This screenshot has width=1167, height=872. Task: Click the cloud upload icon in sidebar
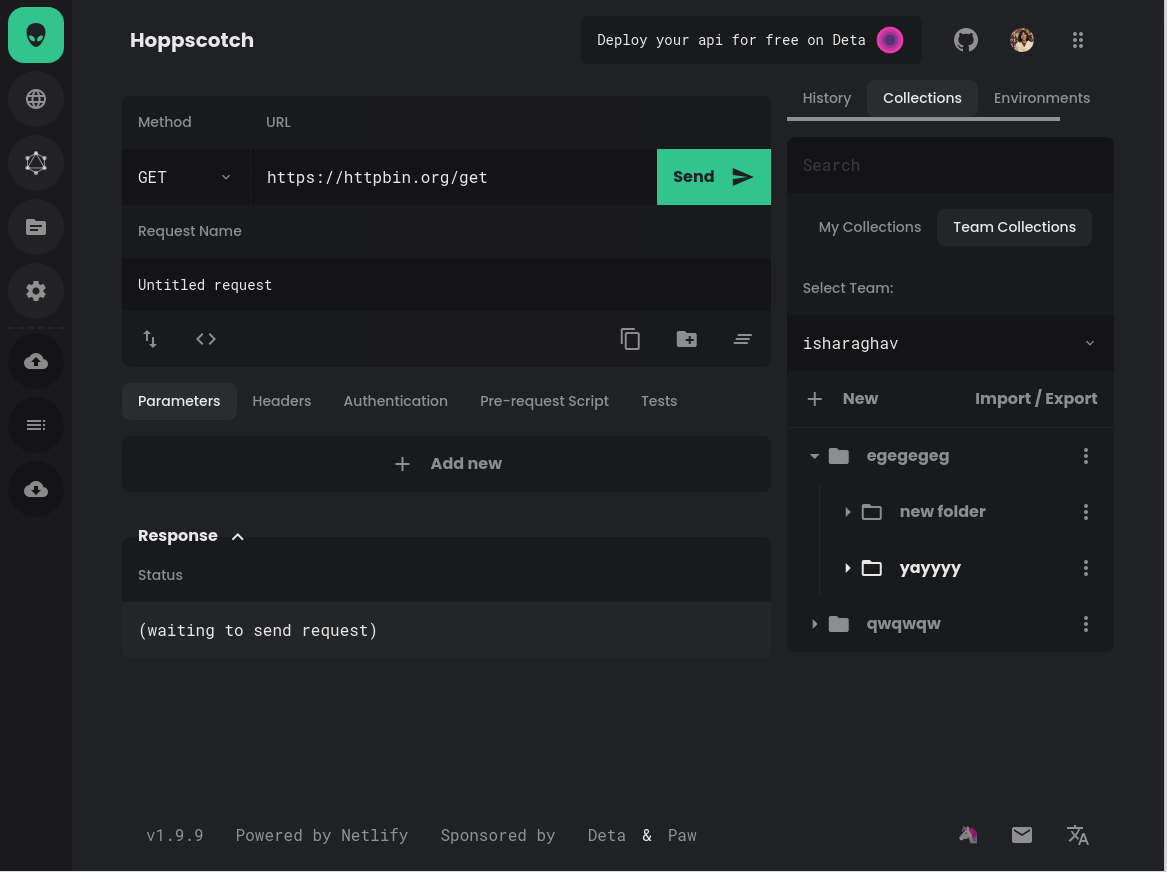[36, 362]
